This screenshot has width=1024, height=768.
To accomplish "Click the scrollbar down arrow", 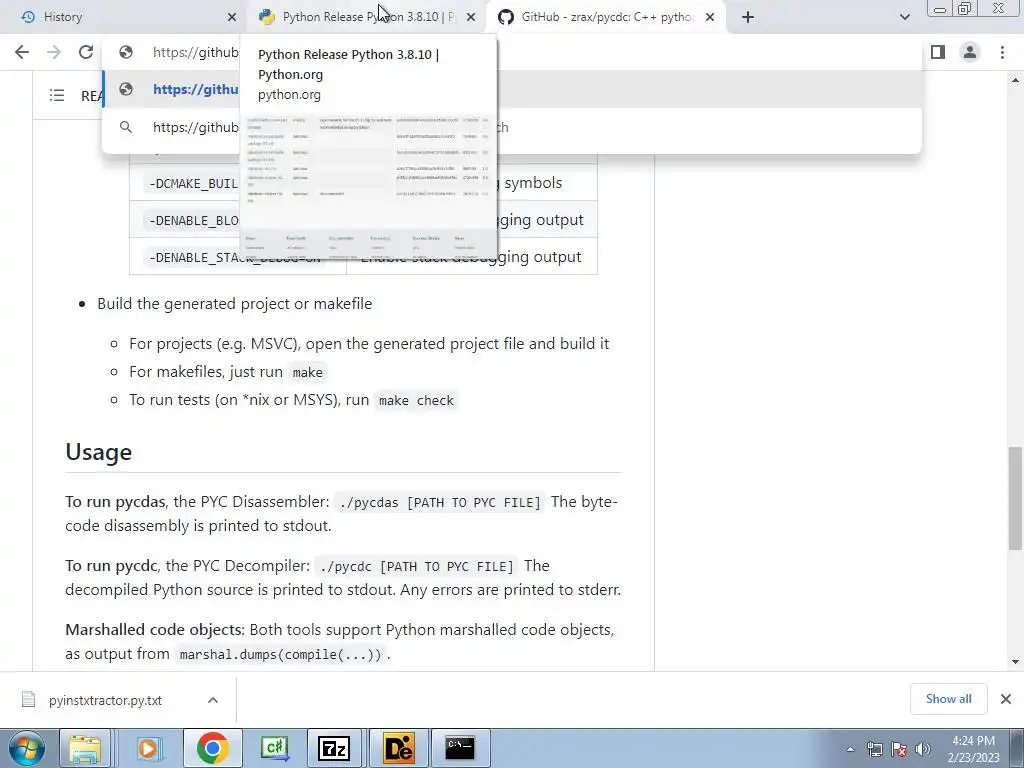I will pyautogui.click(x=1015, y=662).
